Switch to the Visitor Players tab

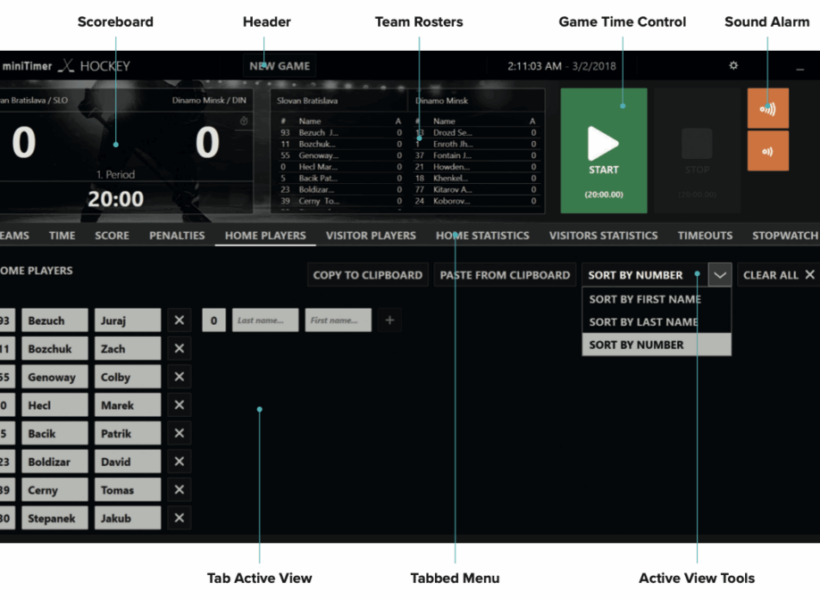pyautogui.click(x=370, y=236)
